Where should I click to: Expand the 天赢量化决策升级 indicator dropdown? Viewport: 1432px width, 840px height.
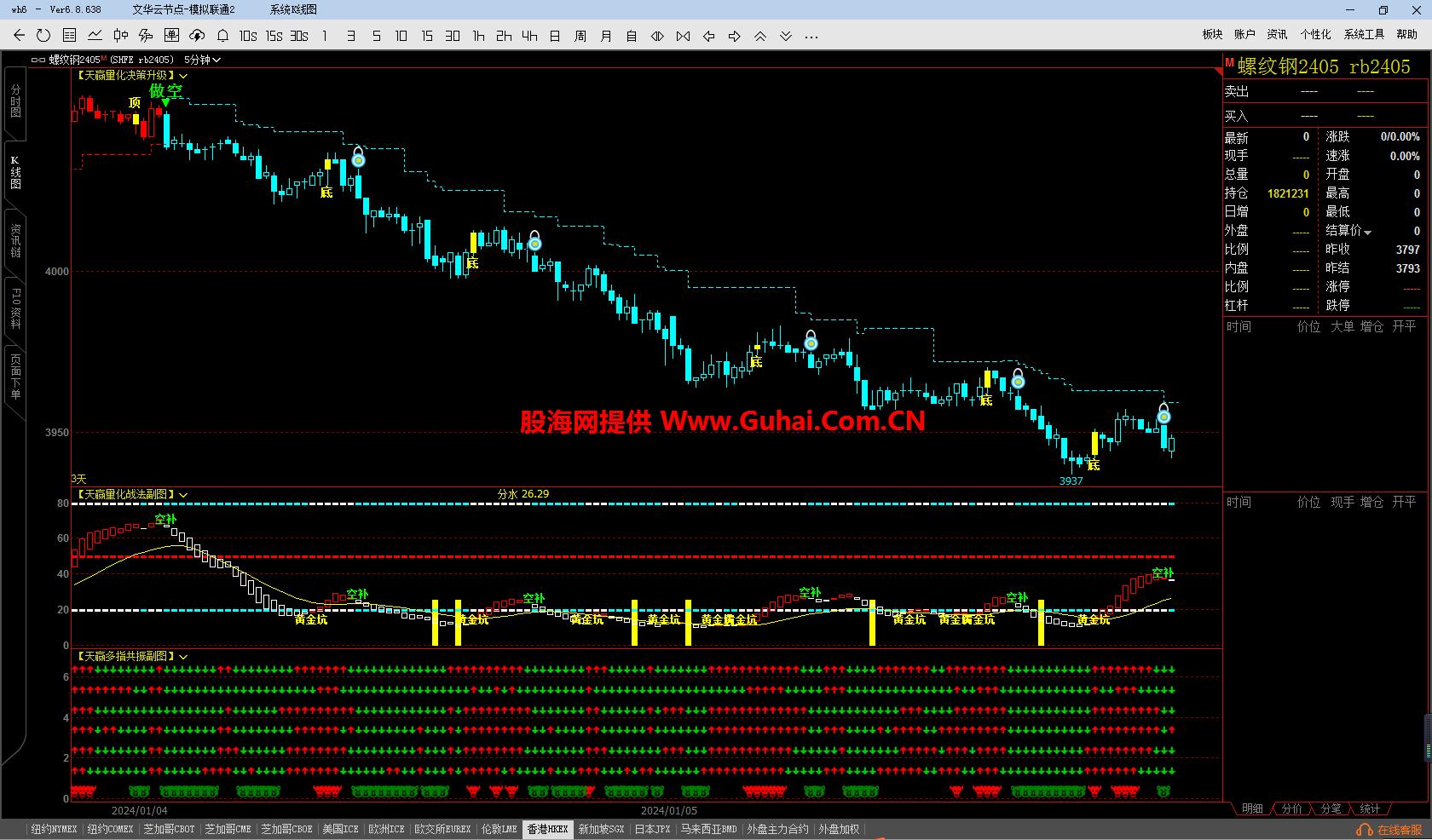coord(183,76)
